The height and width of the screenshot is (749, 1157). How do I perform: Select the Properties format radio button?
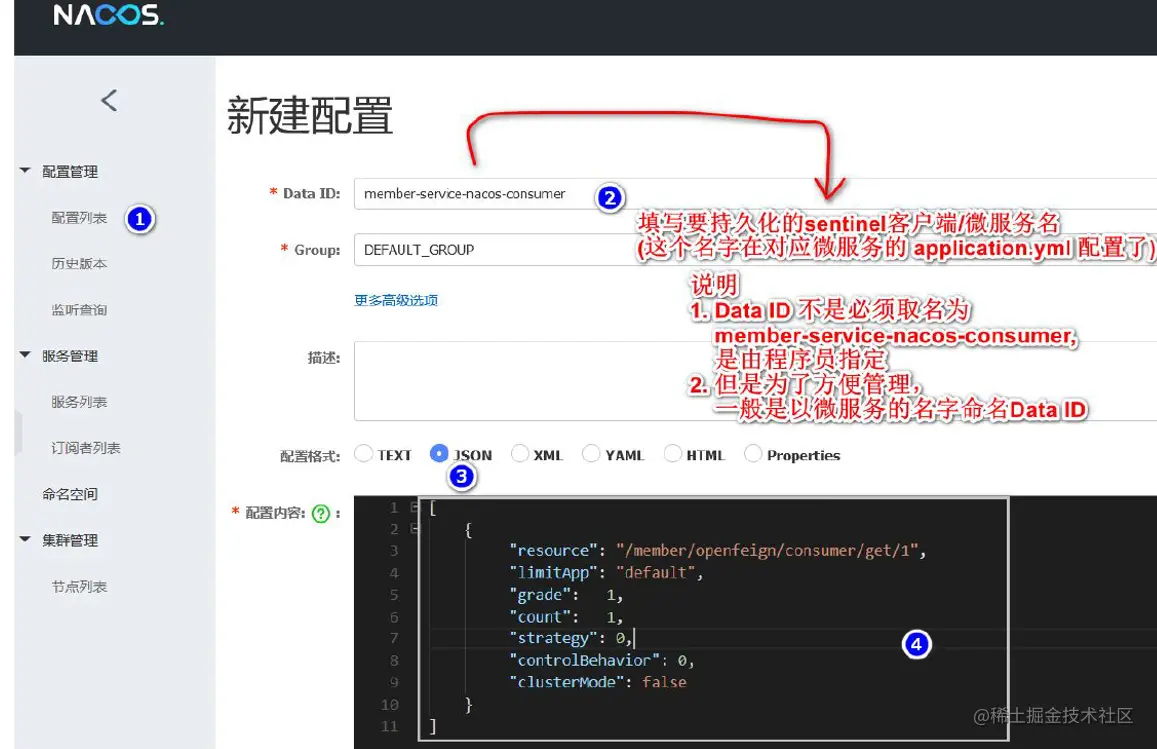753,453
